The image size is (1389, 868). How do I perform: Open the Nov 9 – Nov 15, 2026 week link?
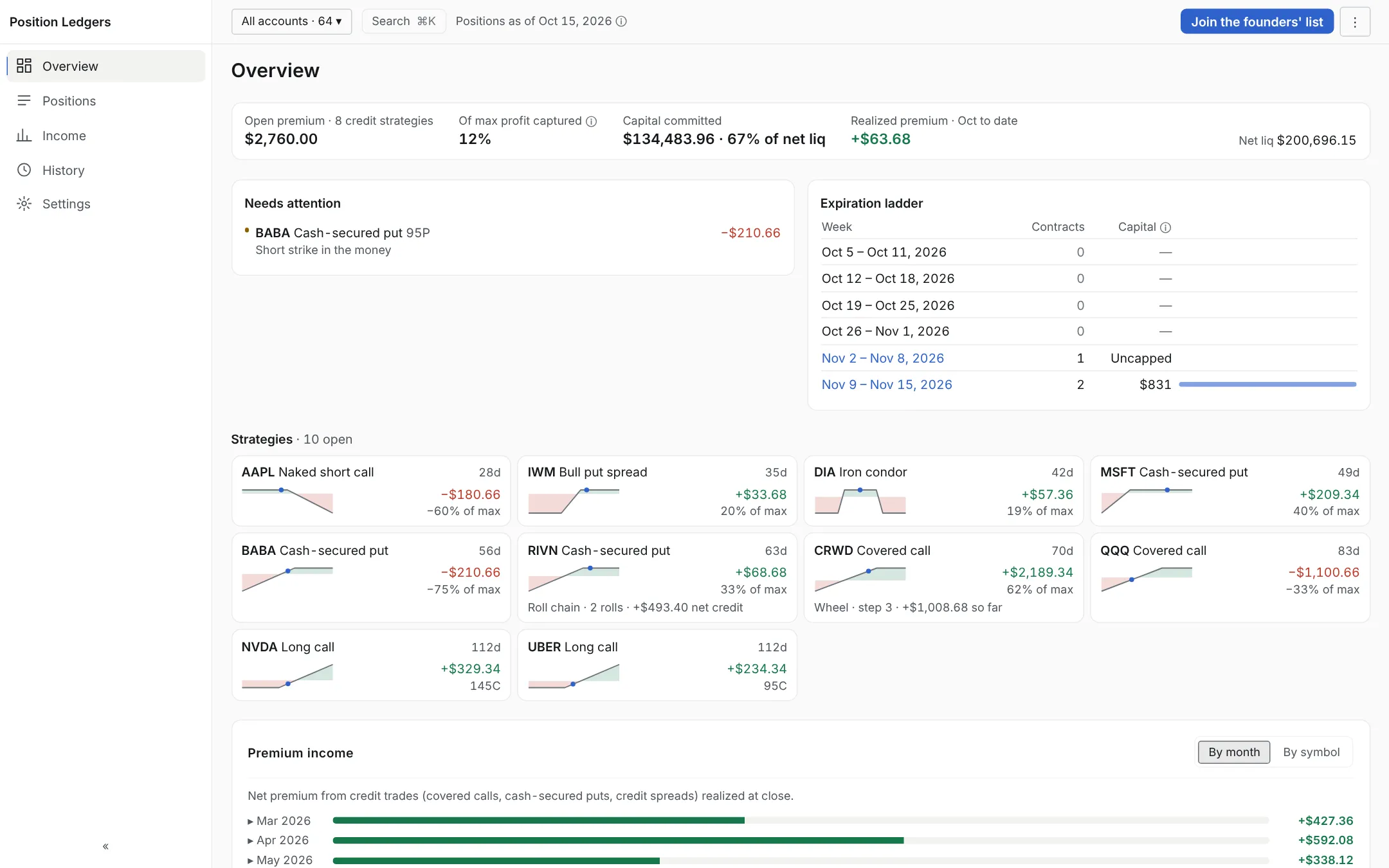coord(887,384)
